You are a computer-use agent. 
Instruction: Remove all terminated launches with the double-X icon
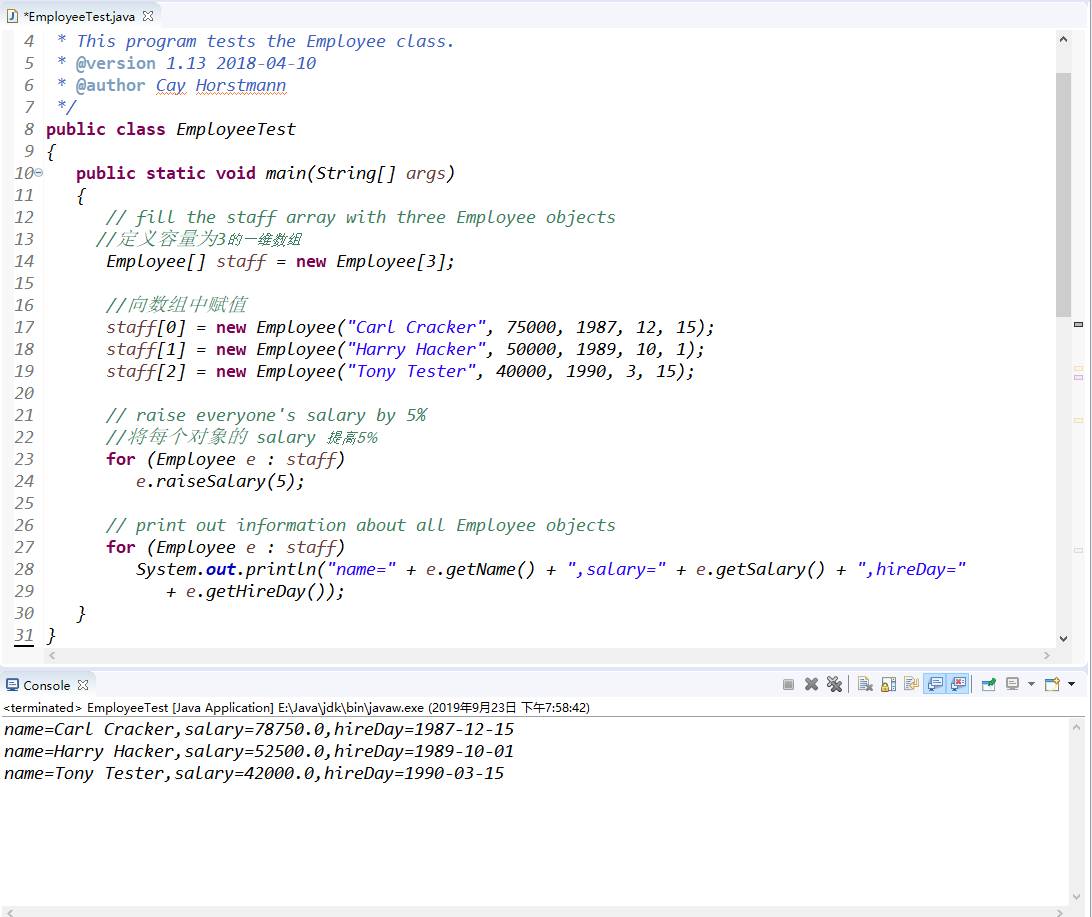pos(834,684)
